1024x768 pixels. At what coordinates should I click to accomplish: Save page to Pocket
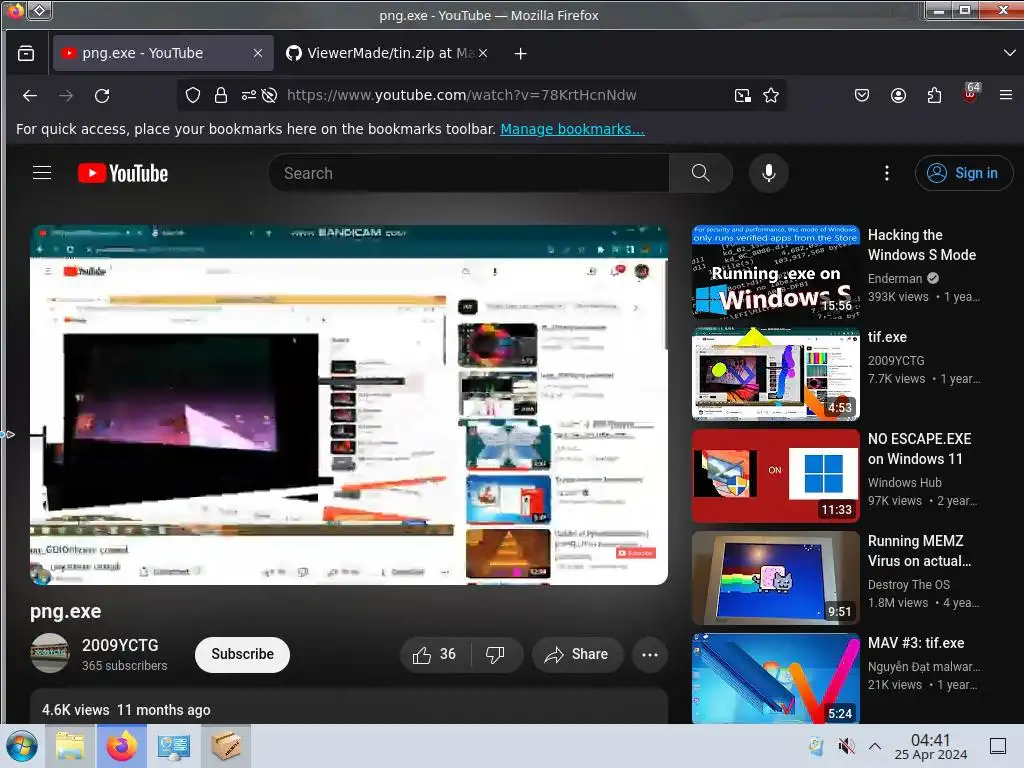[x=862, y=95]
